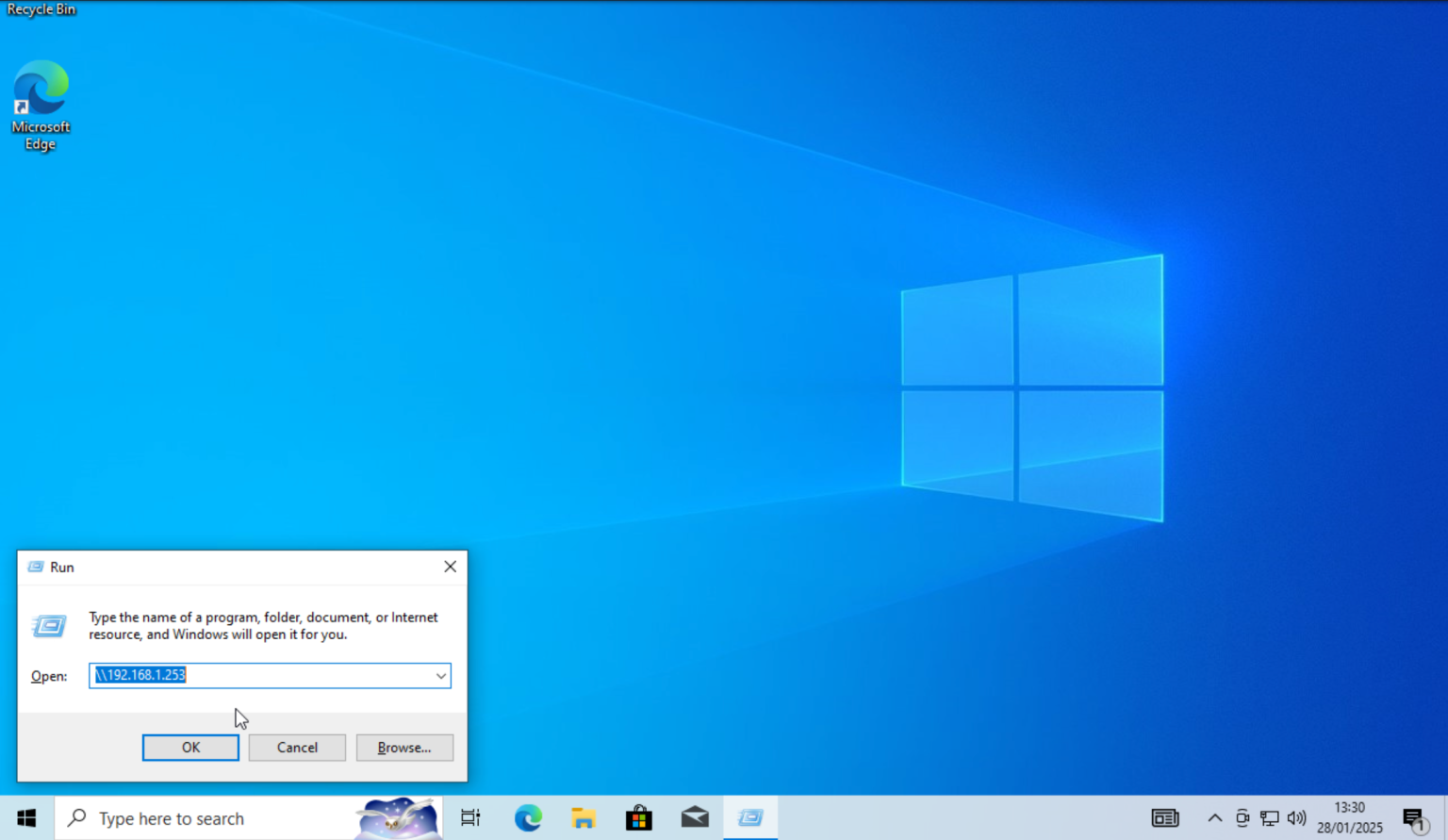Viewport: 1448px width, 840px height.
Task: Cancel the Run dialog
Action: pyautogui.click(x=297, y=748)
